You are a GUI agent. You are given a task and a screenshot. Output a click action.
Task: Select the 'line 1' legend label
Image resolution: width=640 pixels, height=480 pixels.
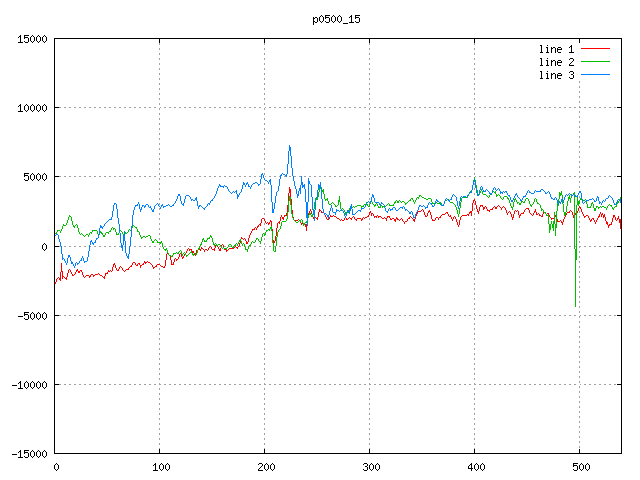[556, 49]
